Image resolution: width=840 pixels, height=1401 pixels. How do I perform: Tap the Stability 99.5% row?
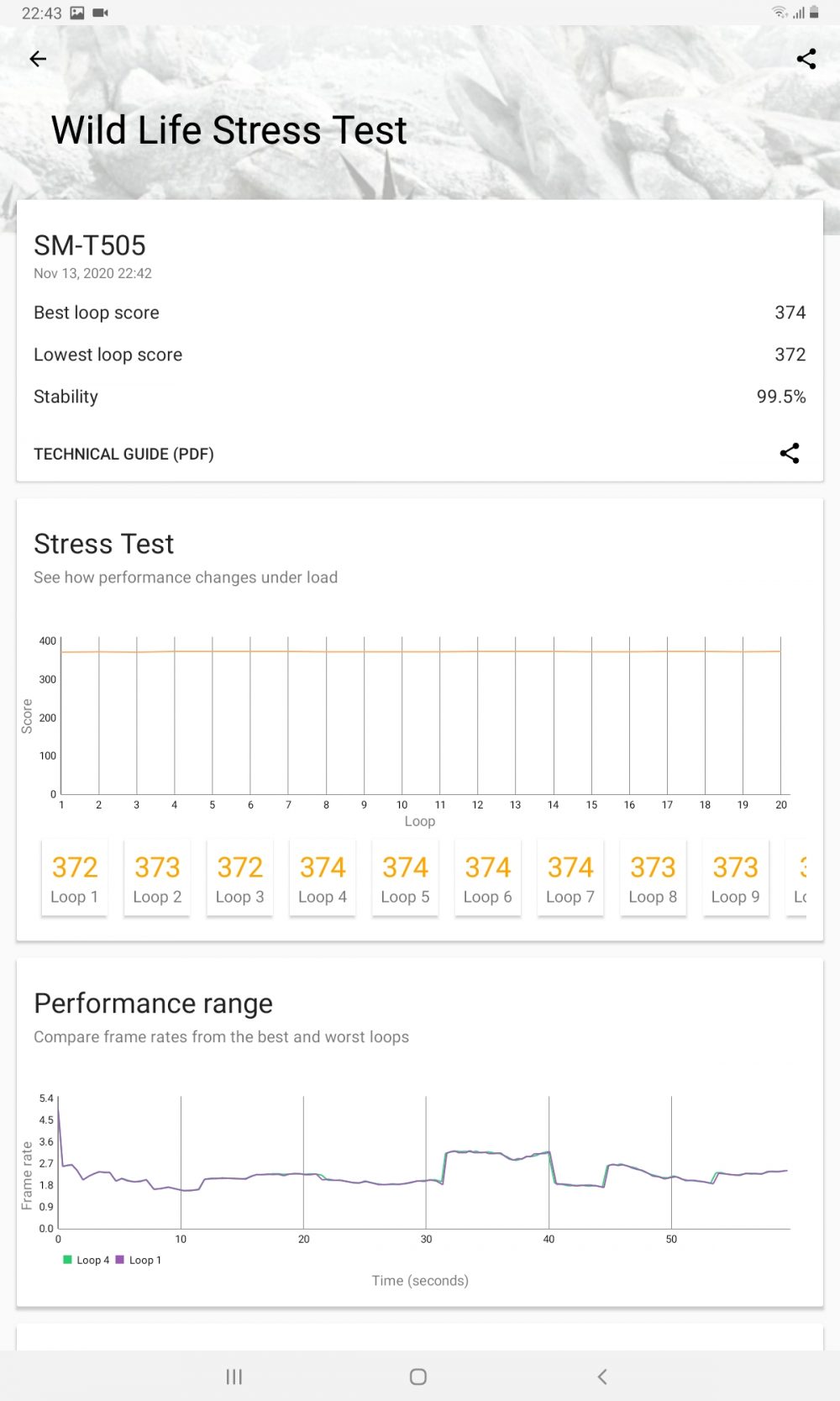[x=419, y=397]
